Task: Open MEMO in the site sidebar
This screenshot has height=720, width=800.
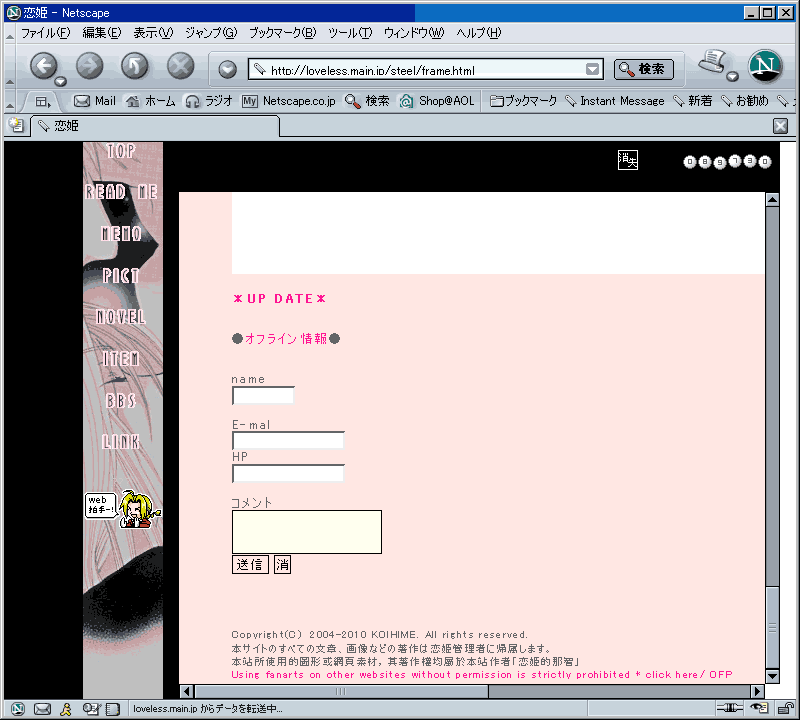Action: (121, 234)
